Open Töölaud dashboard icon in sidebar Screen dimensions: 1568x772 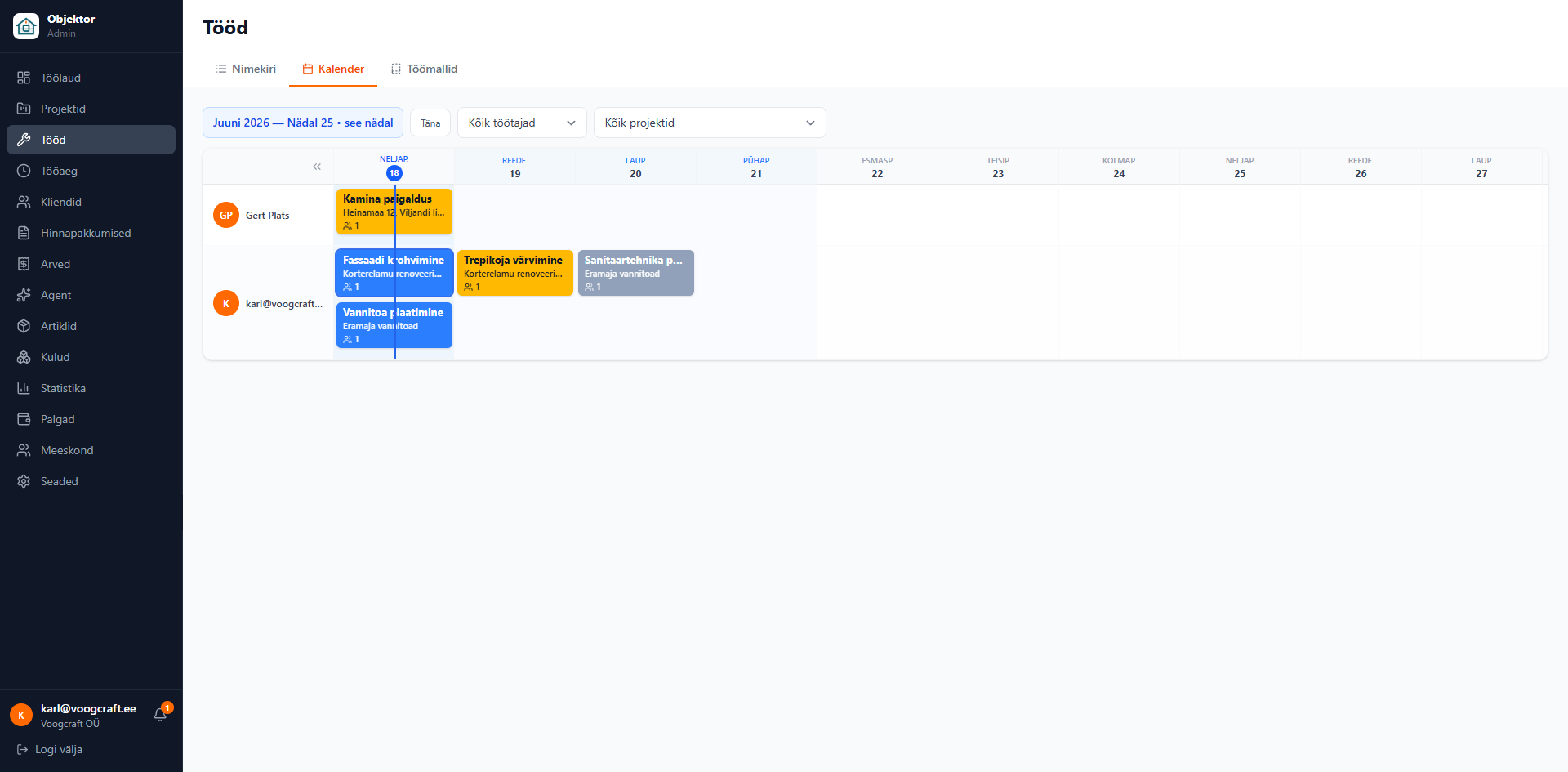(x=24, y=78)
